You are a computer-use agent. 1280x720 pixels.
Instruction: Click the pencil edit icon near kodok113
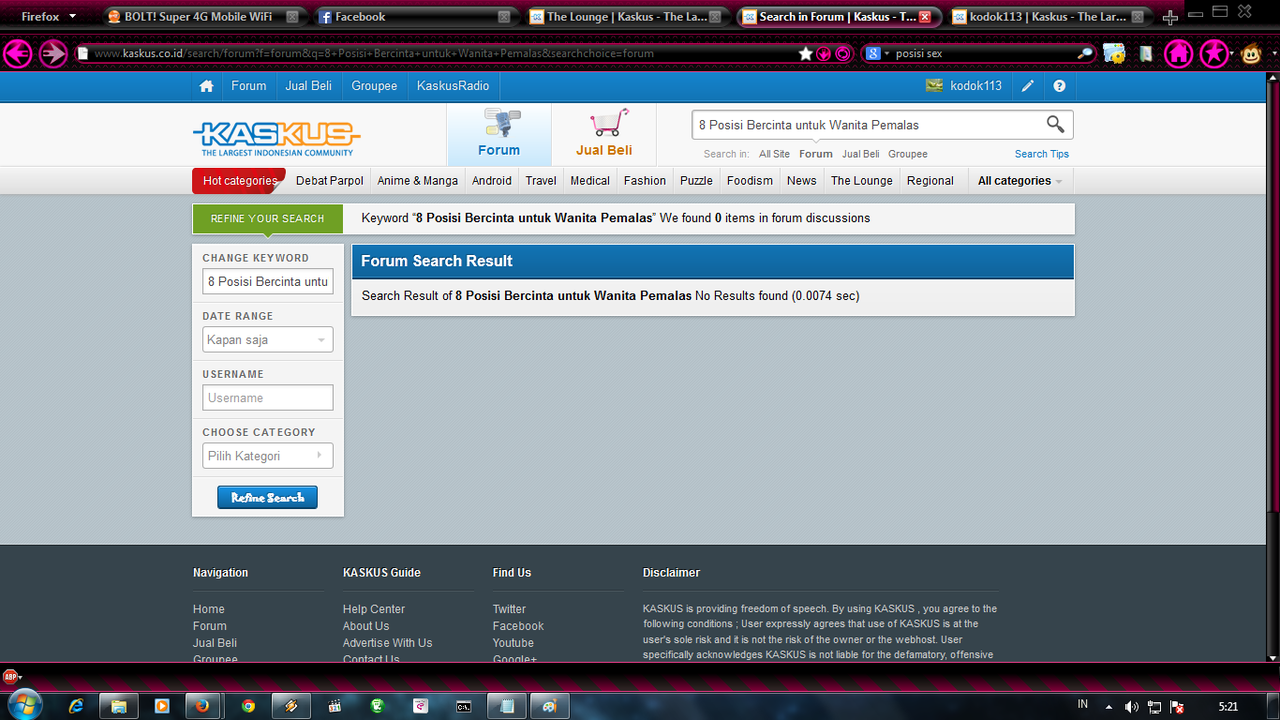(x=1027, y=86)
